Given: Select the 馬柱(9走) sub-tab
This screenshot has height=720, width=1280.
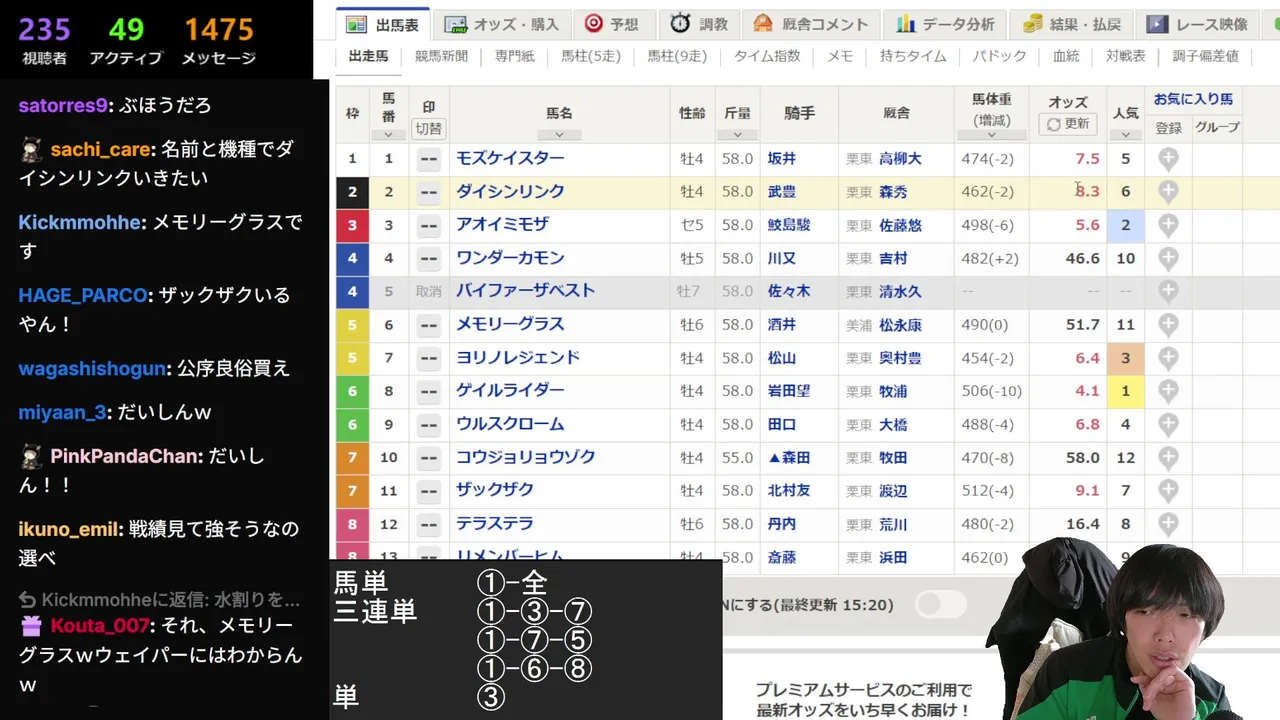Looking at the screenshot, I should 677,56.
